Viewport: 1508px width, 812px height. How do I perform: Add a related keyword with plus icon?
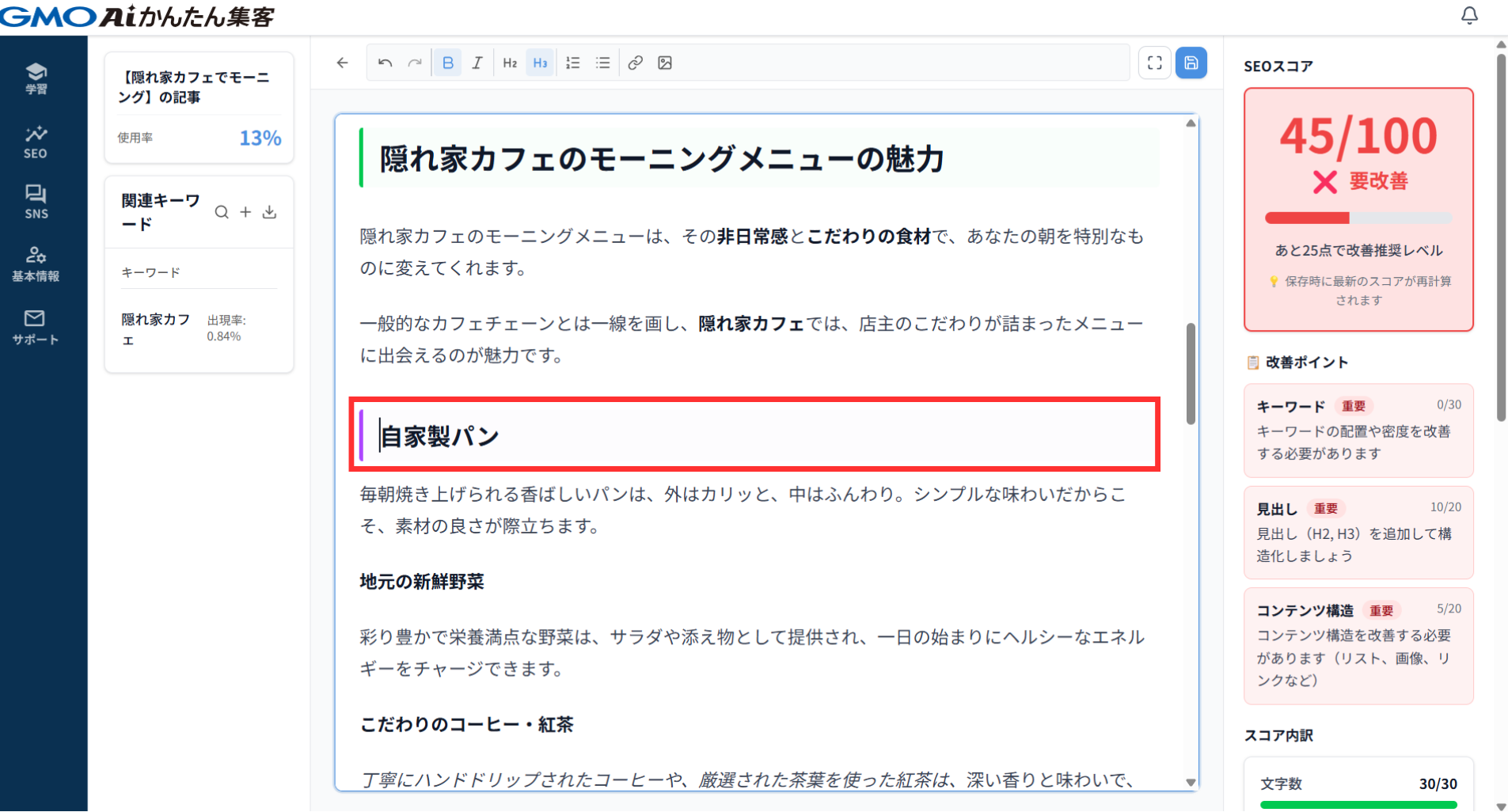click(245, 212)
